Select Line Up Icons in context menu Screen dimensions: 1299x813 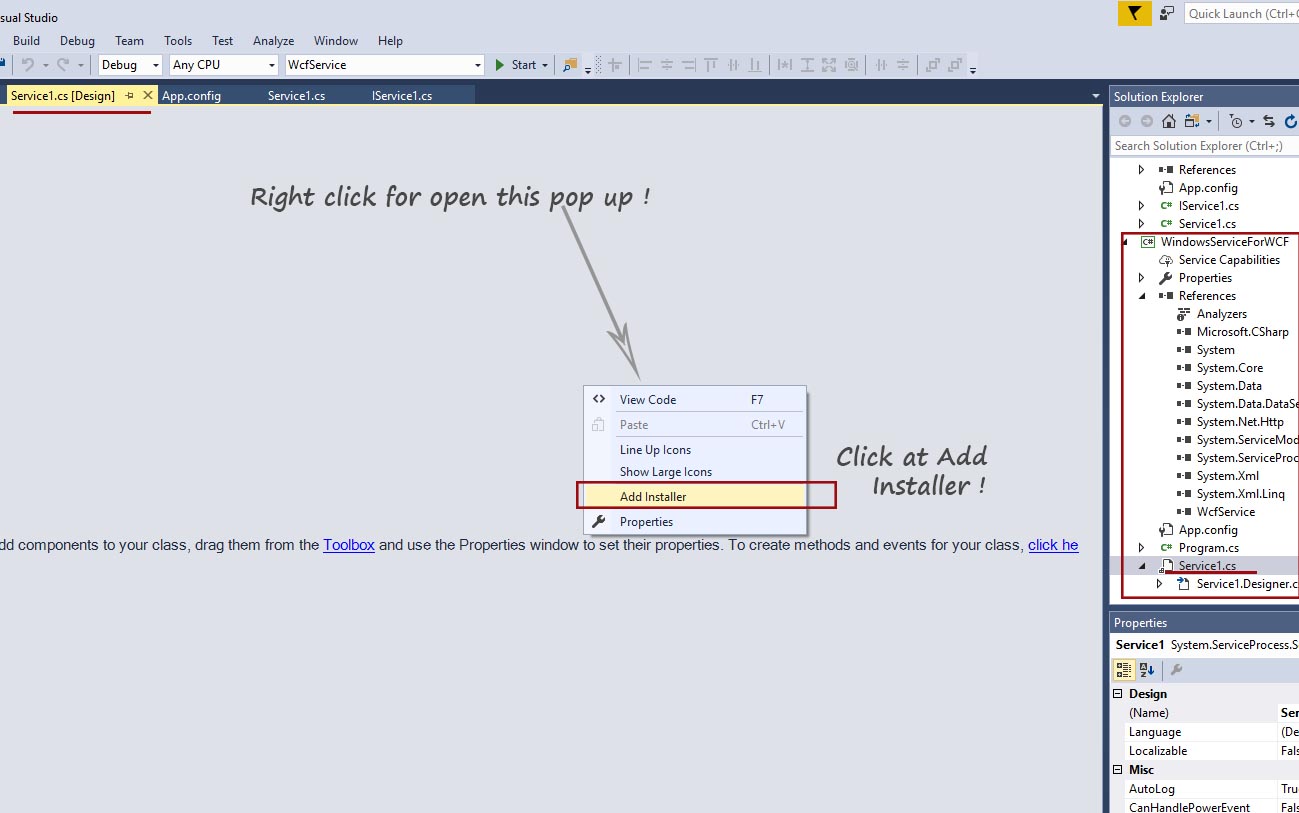point(695,450)
